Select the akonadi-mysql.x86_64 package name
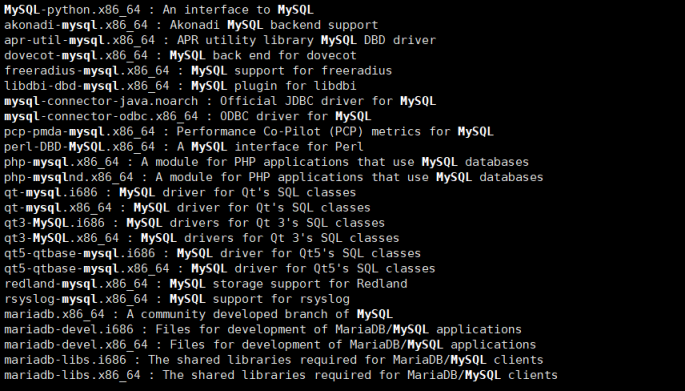Screen dimensions: 685x391 (x=76, y=25)
